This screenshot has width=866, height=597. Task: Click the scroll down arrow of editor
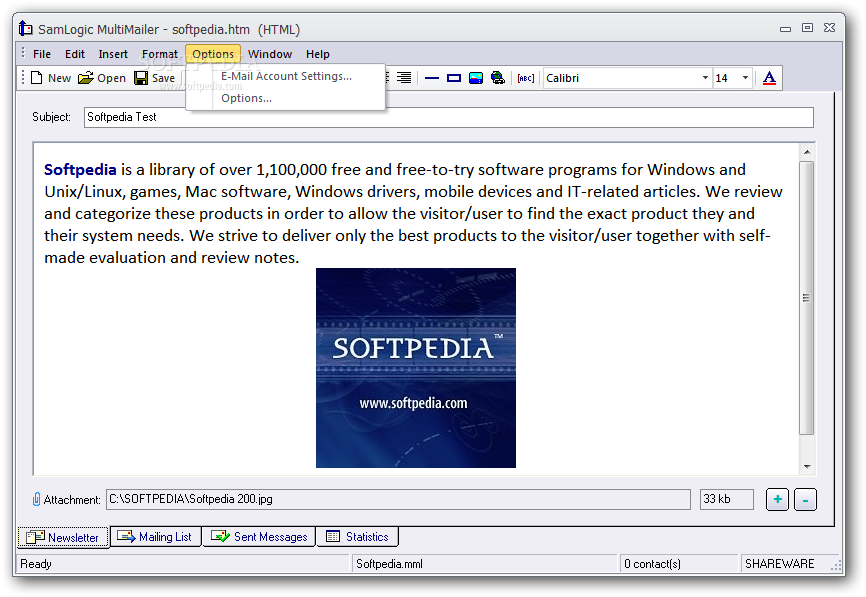point(807,467)
